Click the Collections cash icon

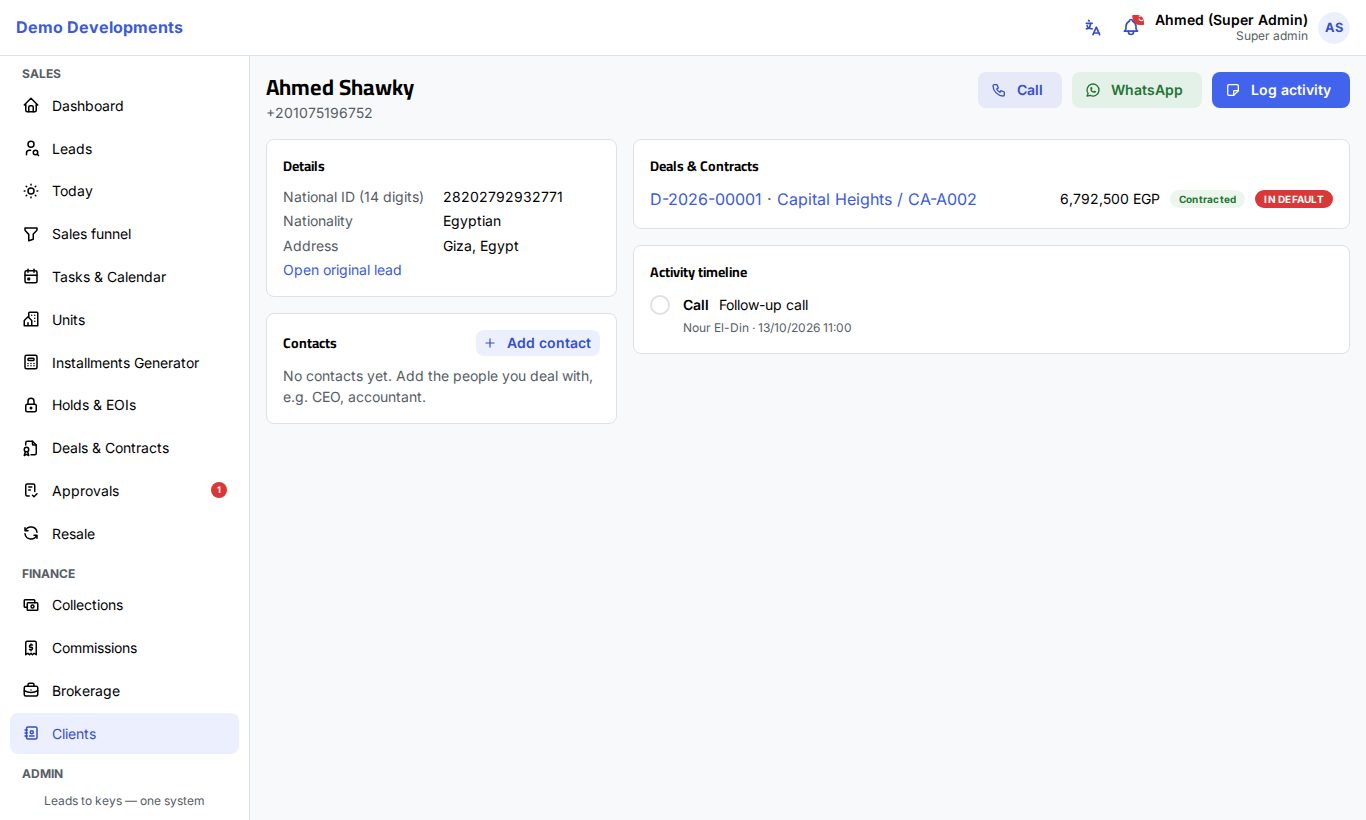pos(31,605)
